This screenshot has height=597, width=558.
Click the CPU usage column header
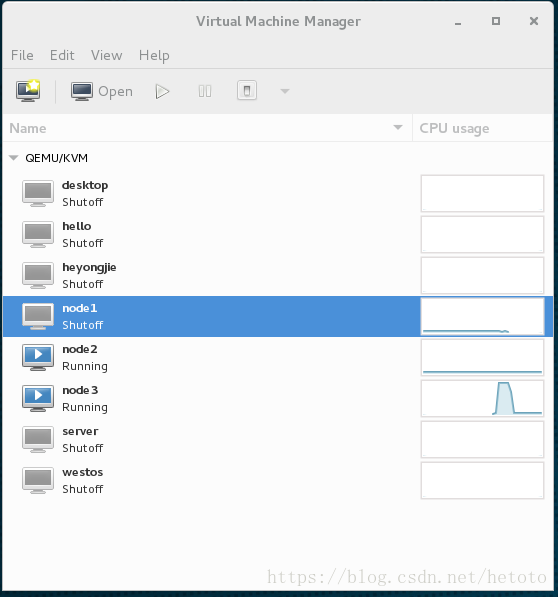483,128
